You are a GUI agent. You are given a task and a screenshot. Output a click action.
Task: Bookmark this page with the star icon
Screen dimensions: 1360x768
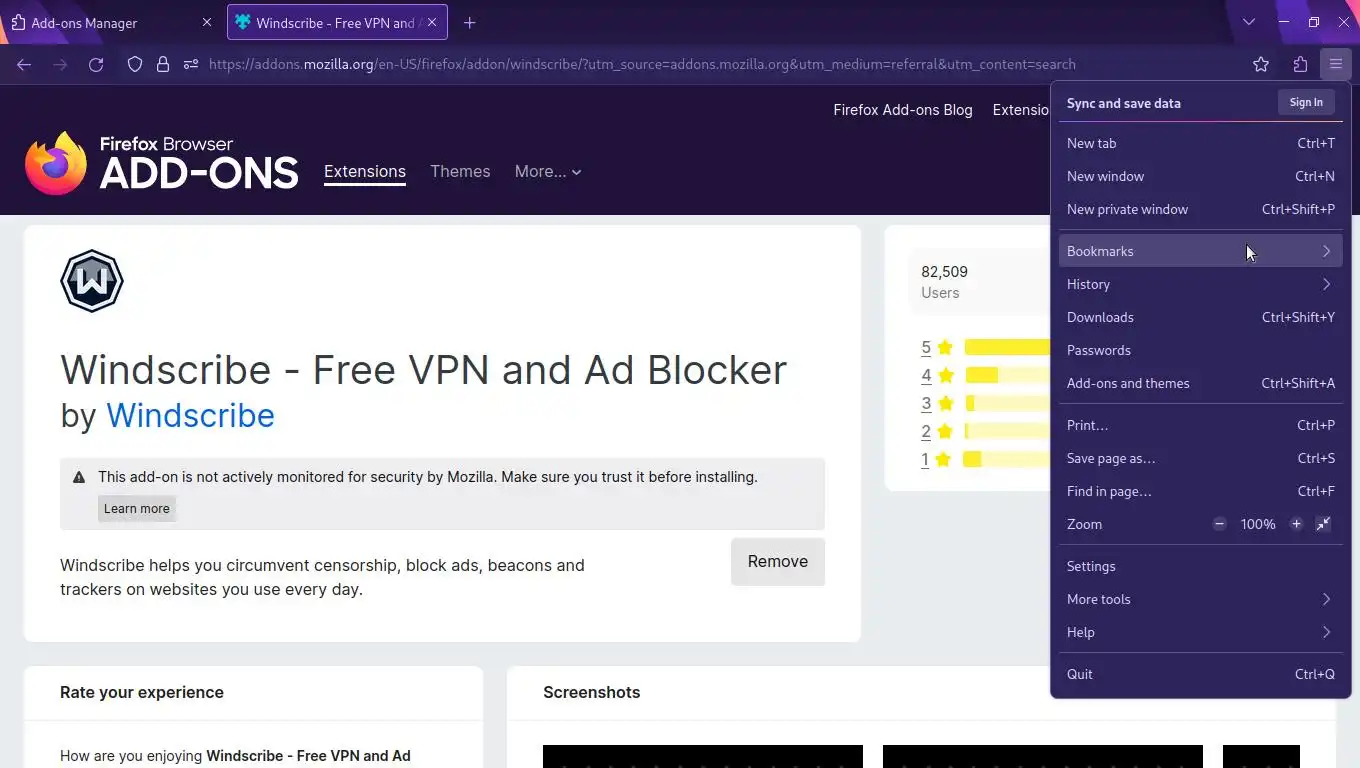pos(1261,64)
